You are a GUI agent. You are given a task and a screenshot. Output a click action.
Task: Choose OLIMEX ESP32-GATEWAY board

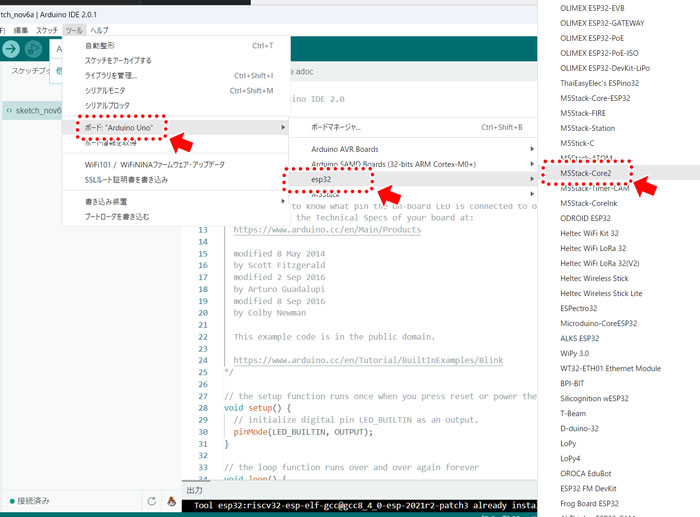coord(602,23)
